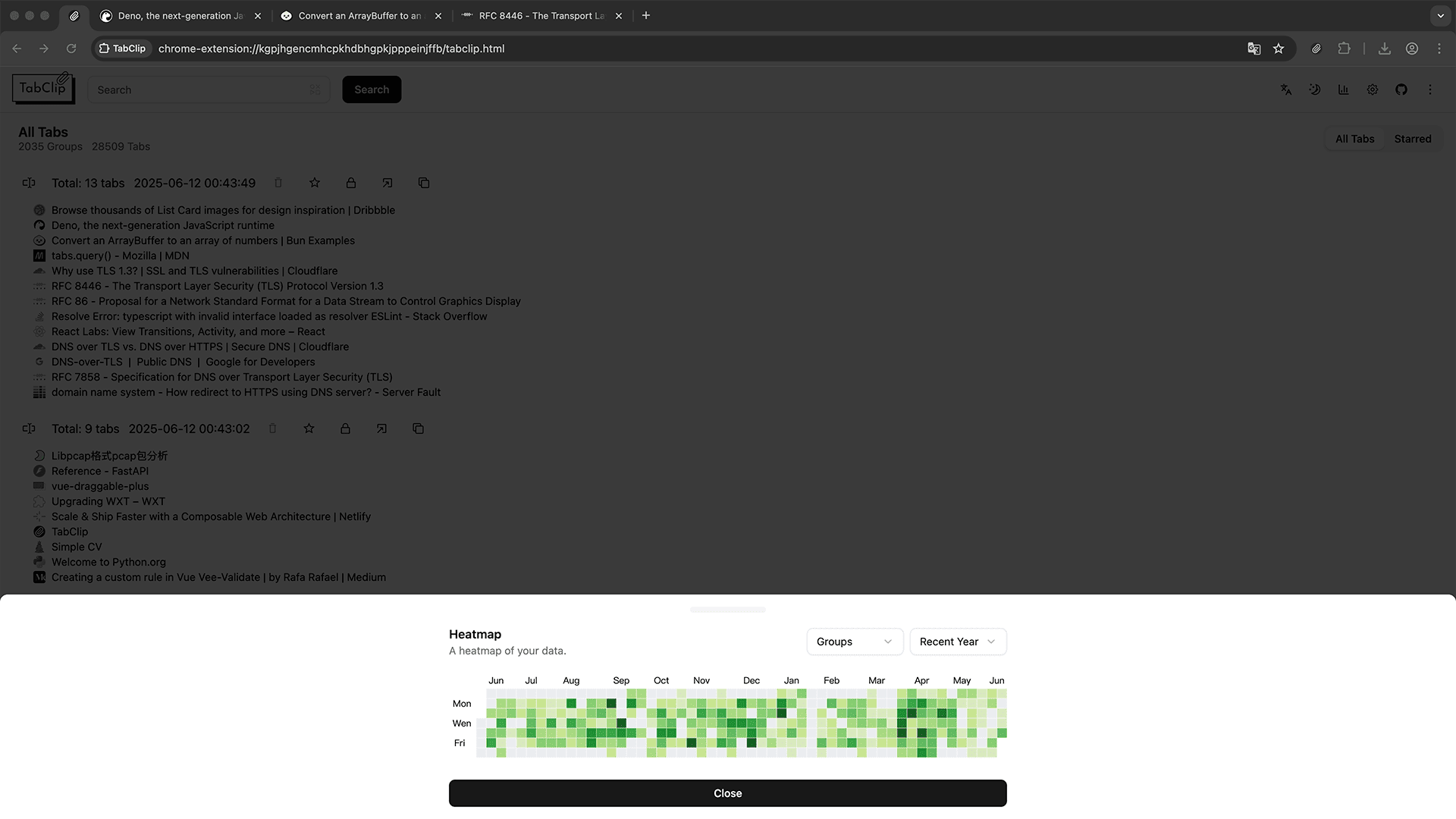
Task: Switch to the Starred tab
Action: (1412, 139)
